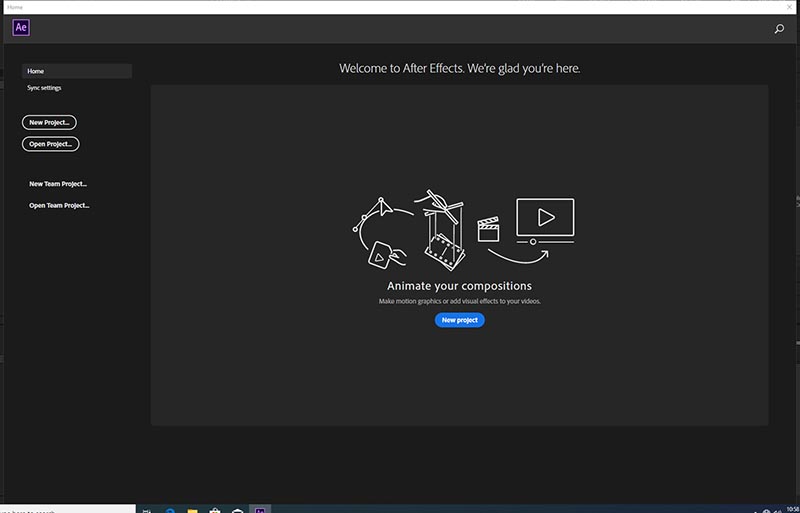Click the Open Project... button
Screen dimensions: 800x513
[51, 144]
